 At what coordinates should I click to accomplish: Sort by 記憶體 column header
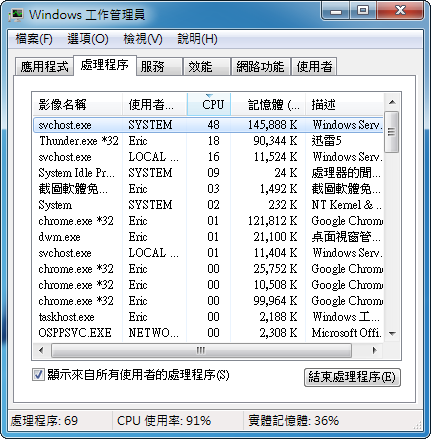(x=268, y=105)
